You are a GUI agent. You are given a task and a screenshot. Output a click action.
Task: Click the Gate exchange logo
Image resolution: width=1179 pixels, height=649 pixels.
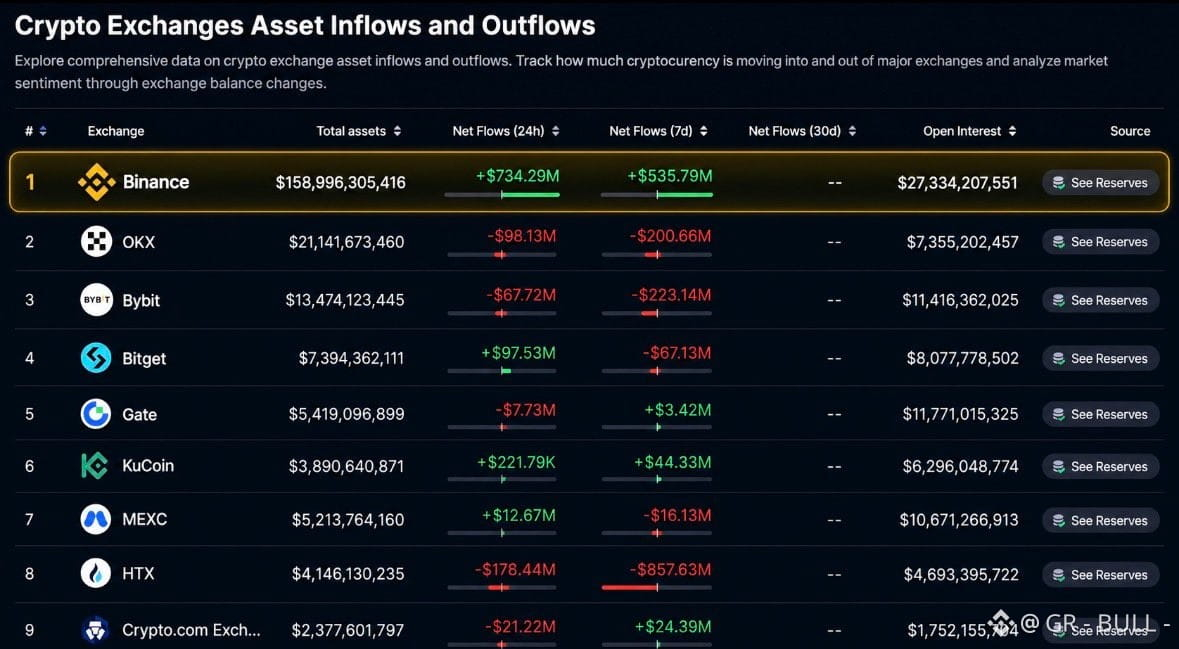tap(96, 414)
